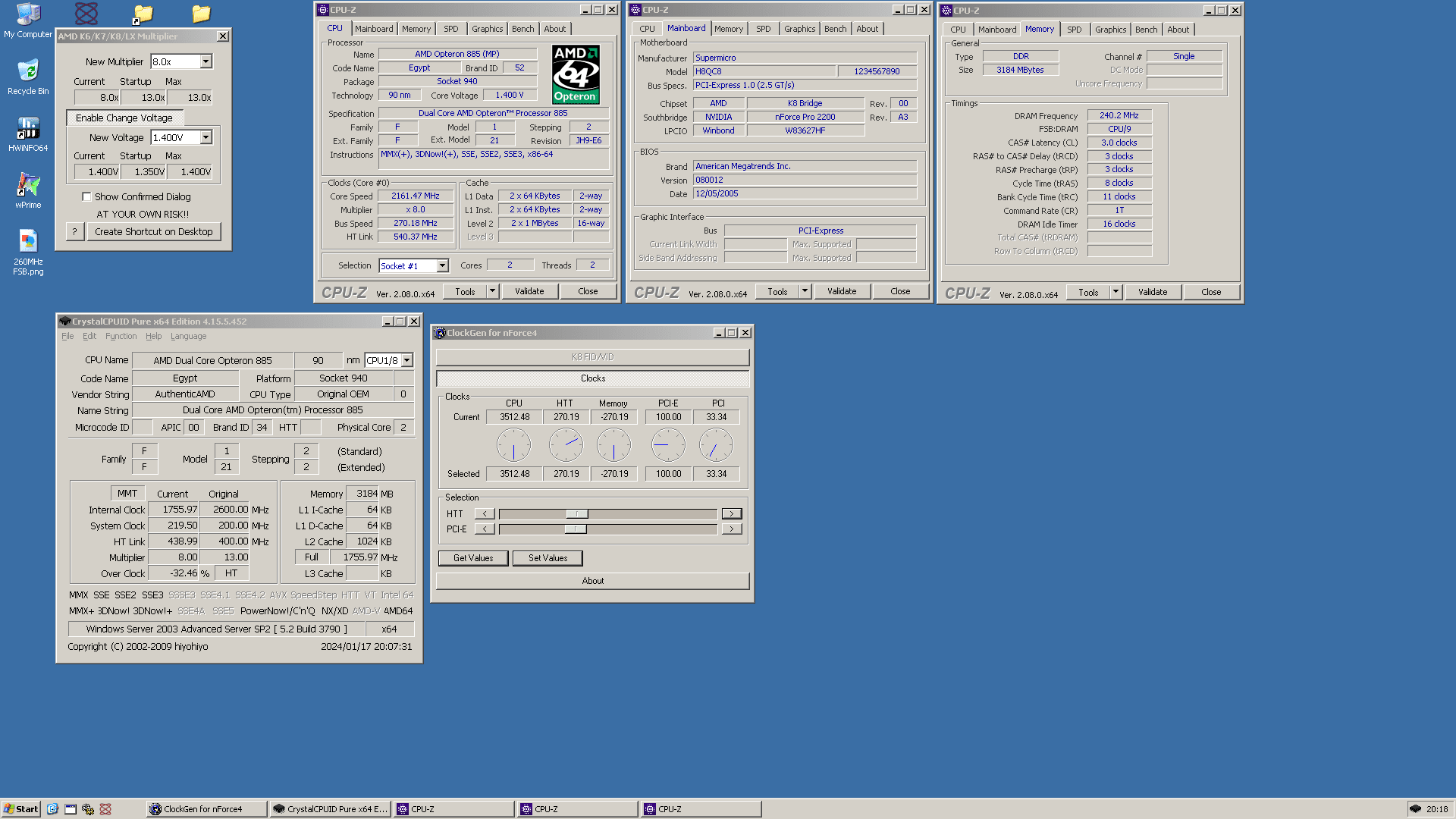Open the New Voltage dropdown
Screen dimensions: 1456x819
(206, 137)
